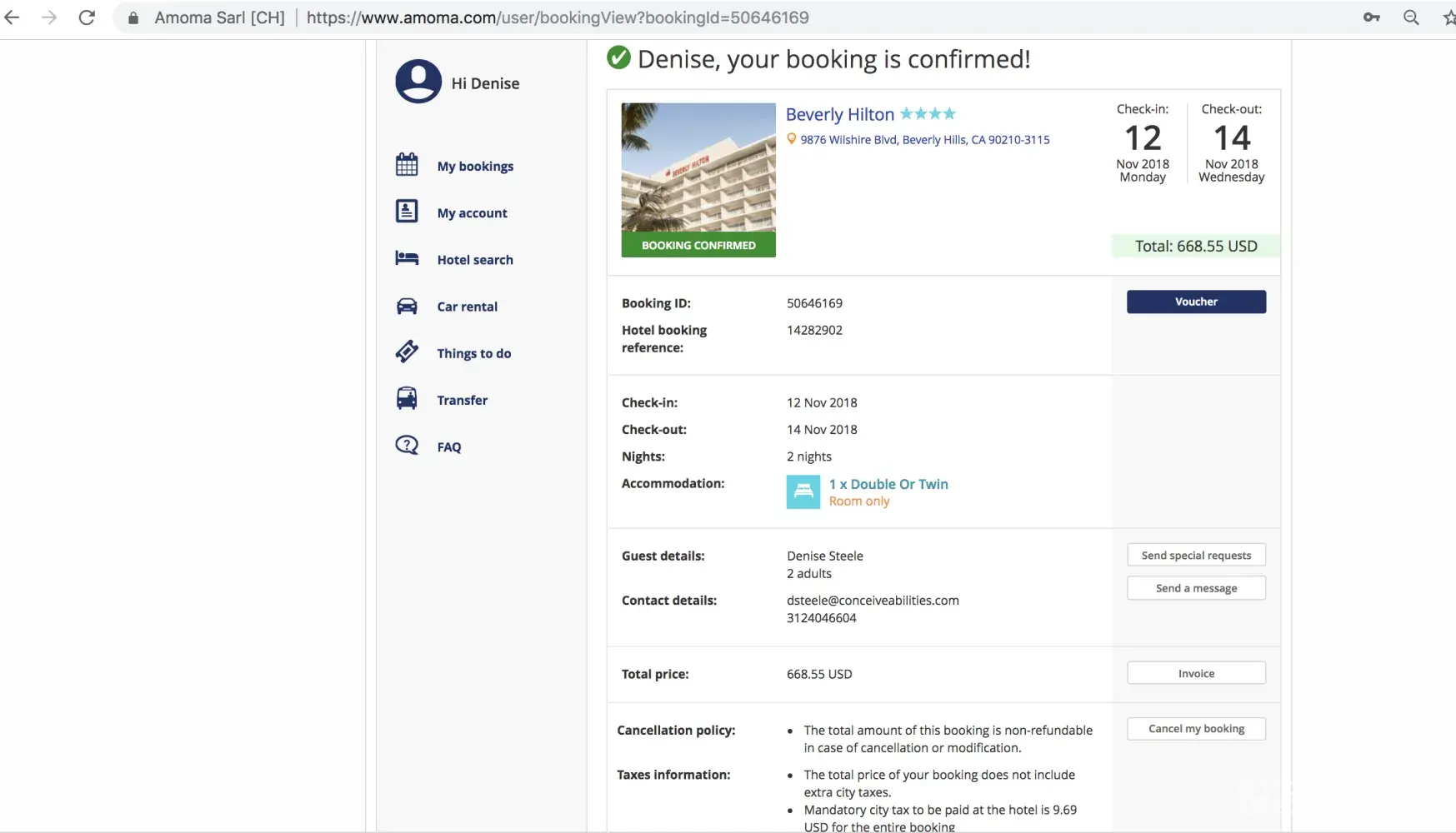Open the browser zoom magnifier icon
This screenshot has width=1456, height=833.
[1411, 17]
